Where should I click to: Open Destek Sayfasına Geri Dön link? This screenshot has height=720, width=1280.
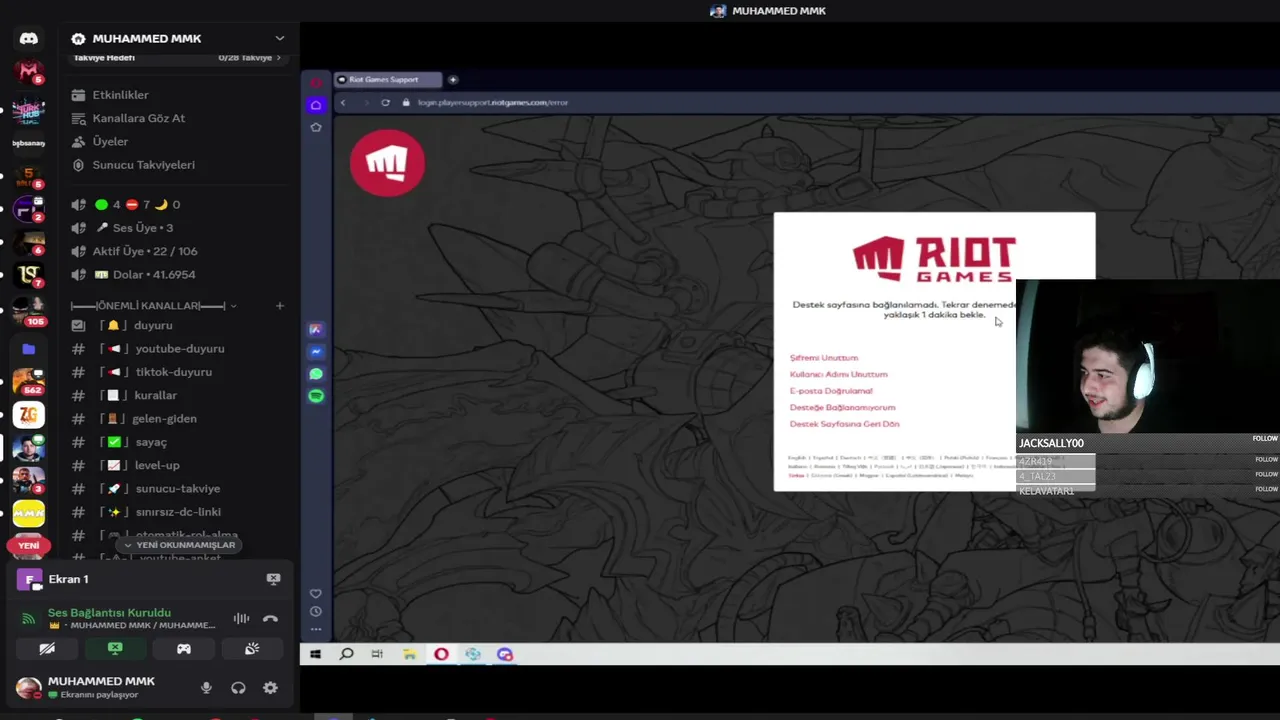point(844,424)
